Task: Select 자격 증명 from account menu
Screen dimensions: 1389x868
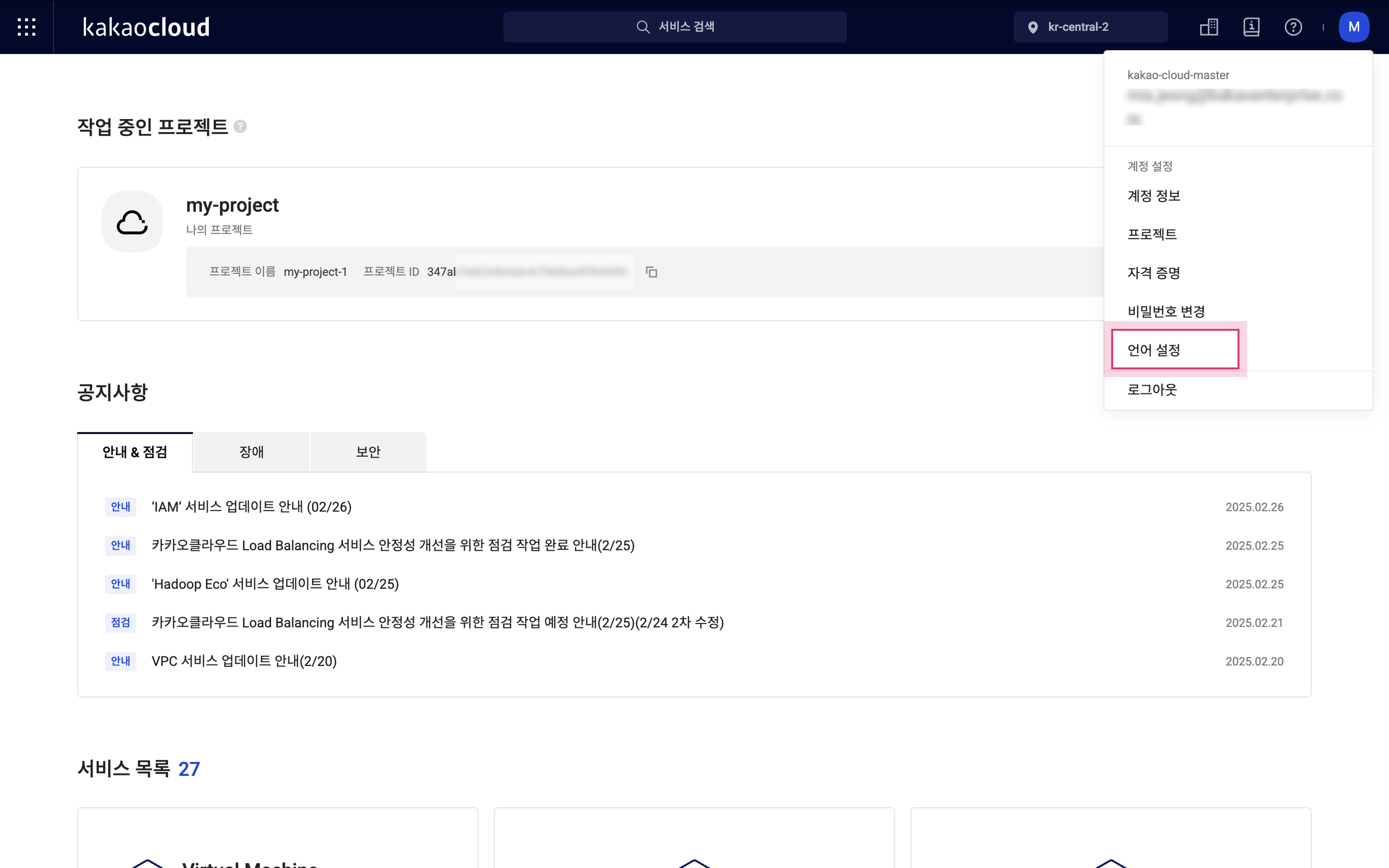Action: (x=1154, y=272)
